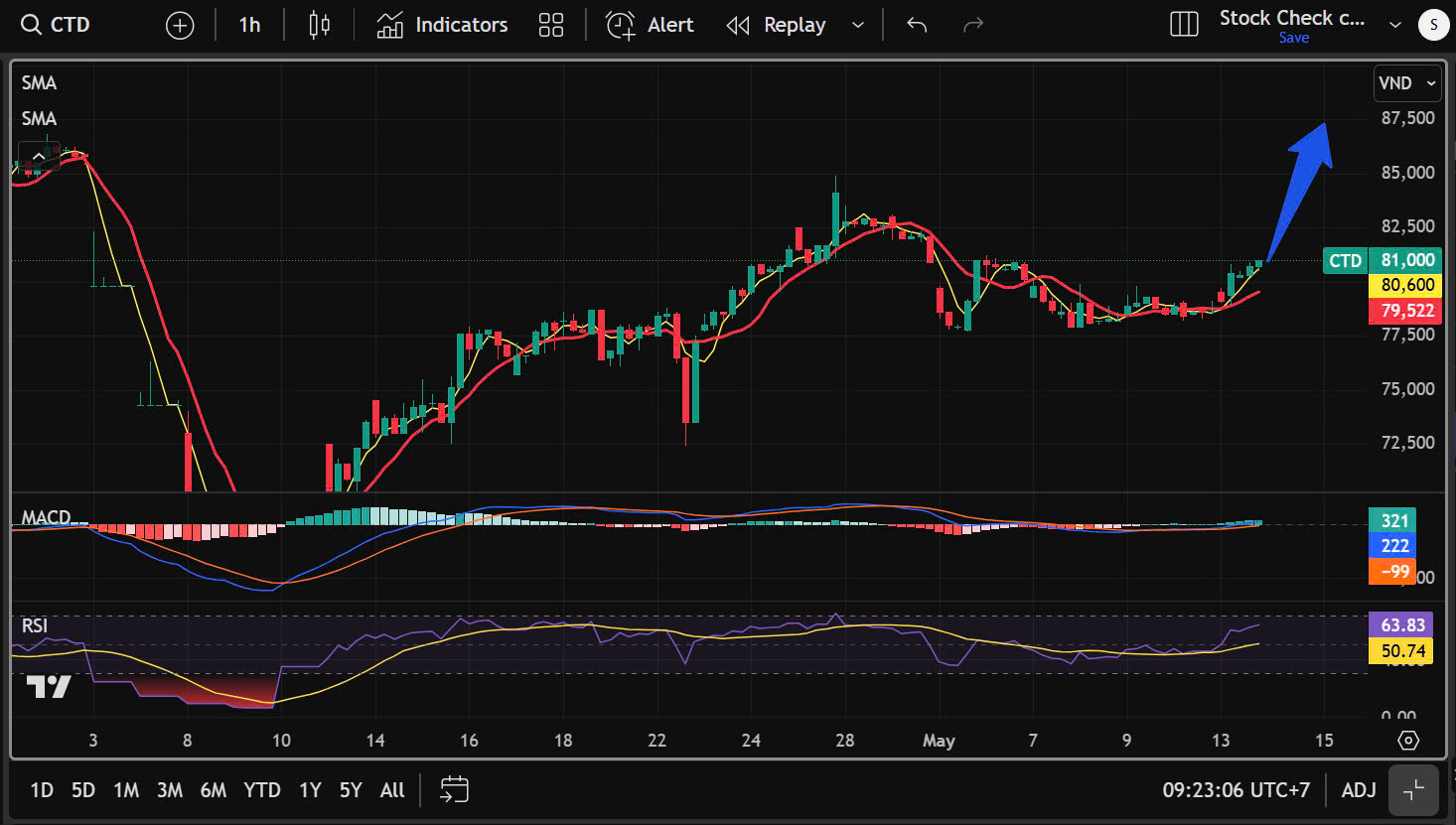
Task: Set date range to 1Y
Action: pyautogui.click(x=310, y=790)
